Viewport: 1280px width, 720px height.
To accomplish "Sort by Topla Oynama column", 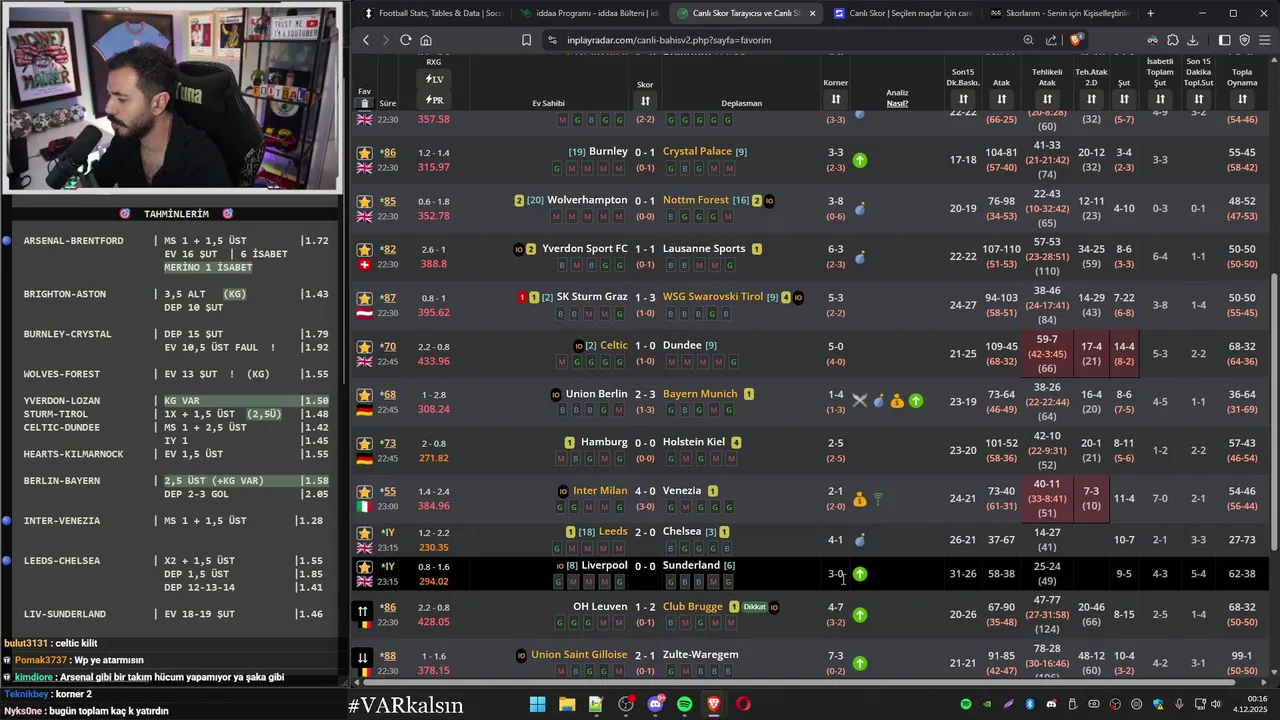I will 1242,99.
